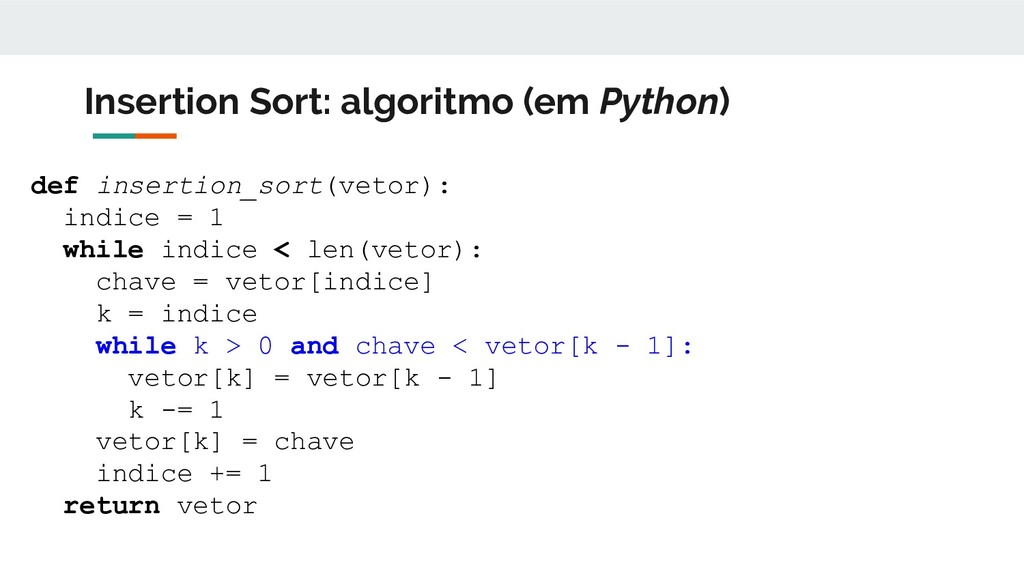The image size is (1024, 576).
Task: Click the line 'vetor[k] = chave'
Action: click(x=225, y=442)
